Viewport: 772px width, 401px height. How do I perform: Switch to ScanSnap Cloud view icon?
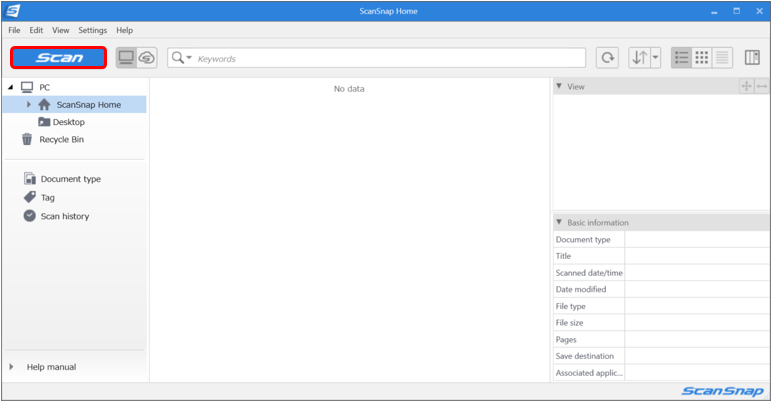point(147,58)
